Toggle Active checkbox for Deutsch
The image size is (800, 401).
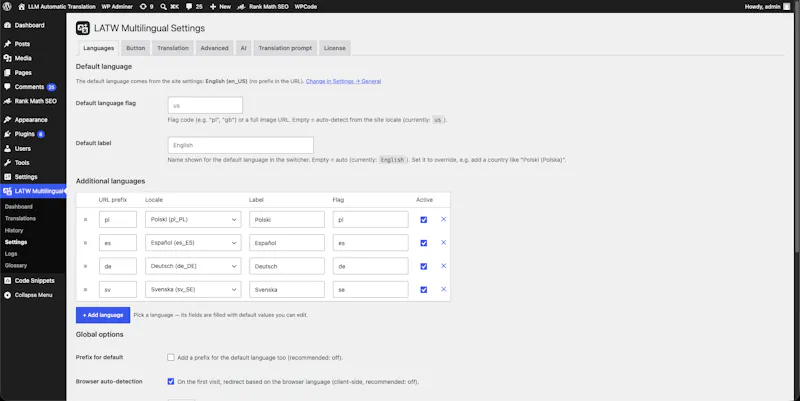point(423,266)
